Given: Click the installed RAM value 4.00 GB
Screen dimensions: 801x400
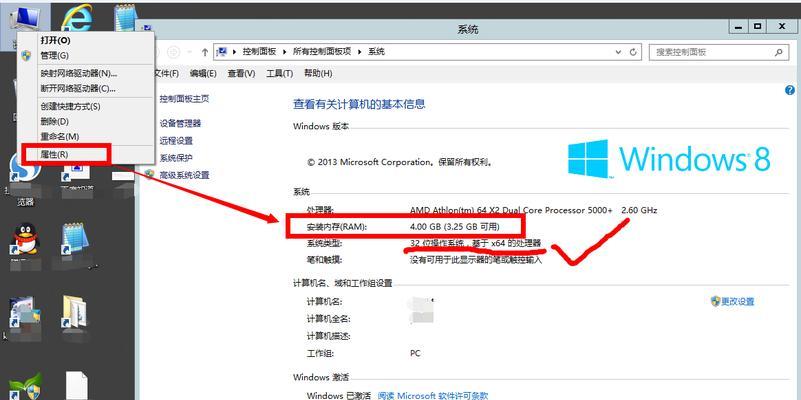Looking at the screenshot, I should tap(455, 226).
